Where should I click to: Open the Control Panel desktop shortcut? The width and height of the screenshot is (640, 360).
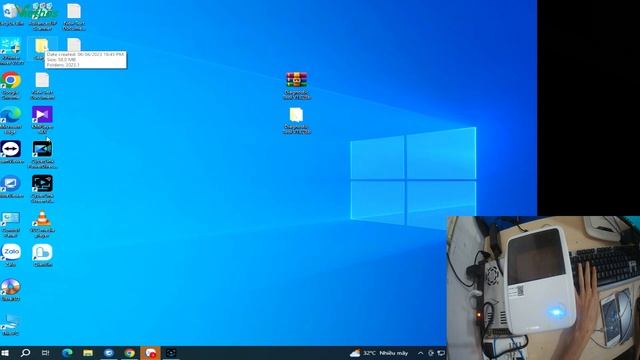[x=11, y=224]
